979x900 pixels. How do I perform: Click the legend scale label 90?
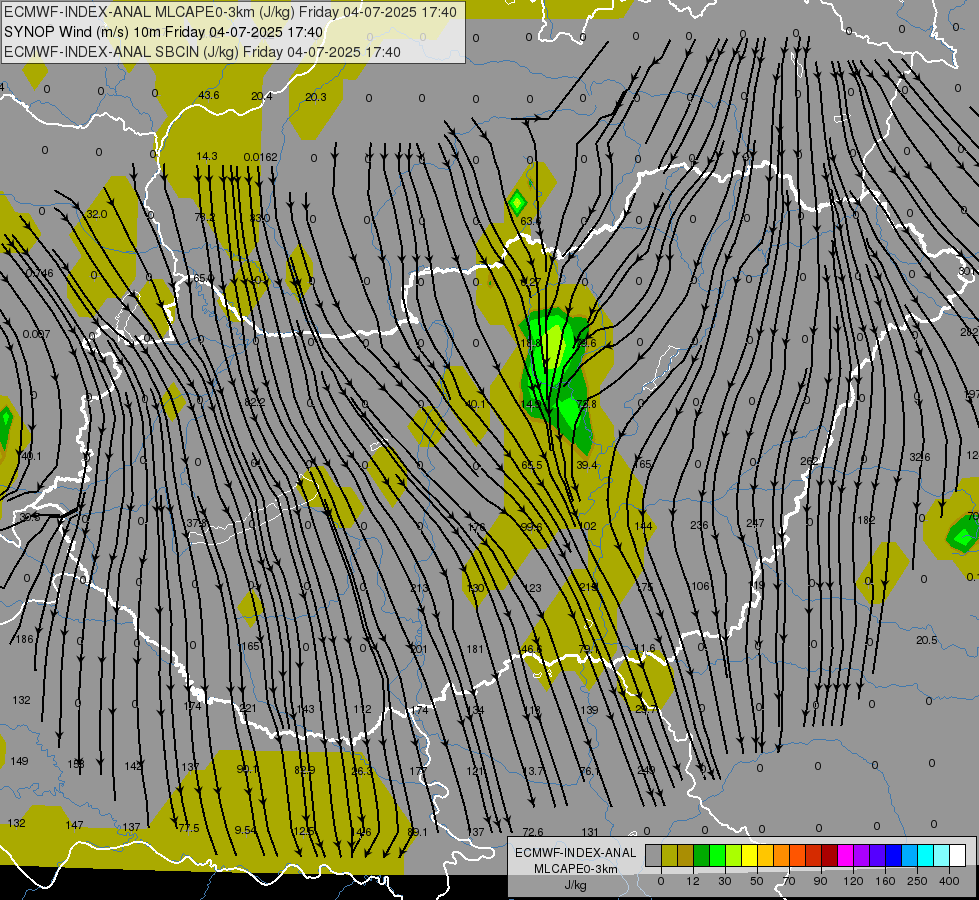820,881
